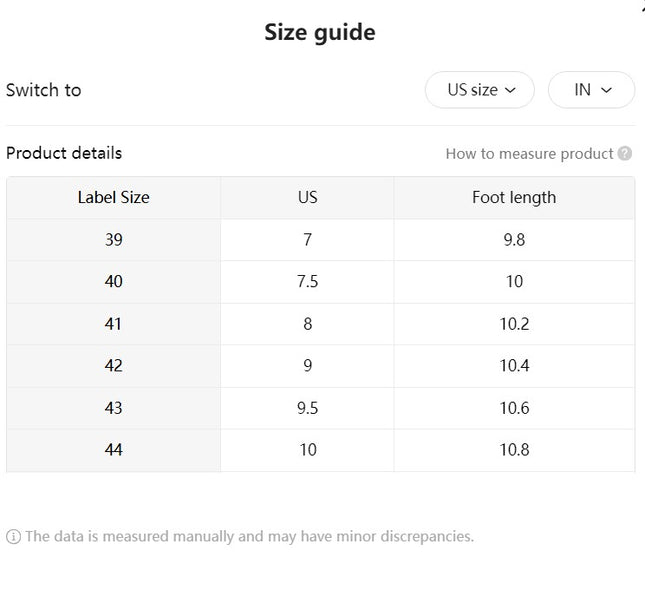Image resolution: width=645 pixels, height=603 pixels.
Task: Open the US size dropdown
Action: pyautogui.click(x=480, y=90)
